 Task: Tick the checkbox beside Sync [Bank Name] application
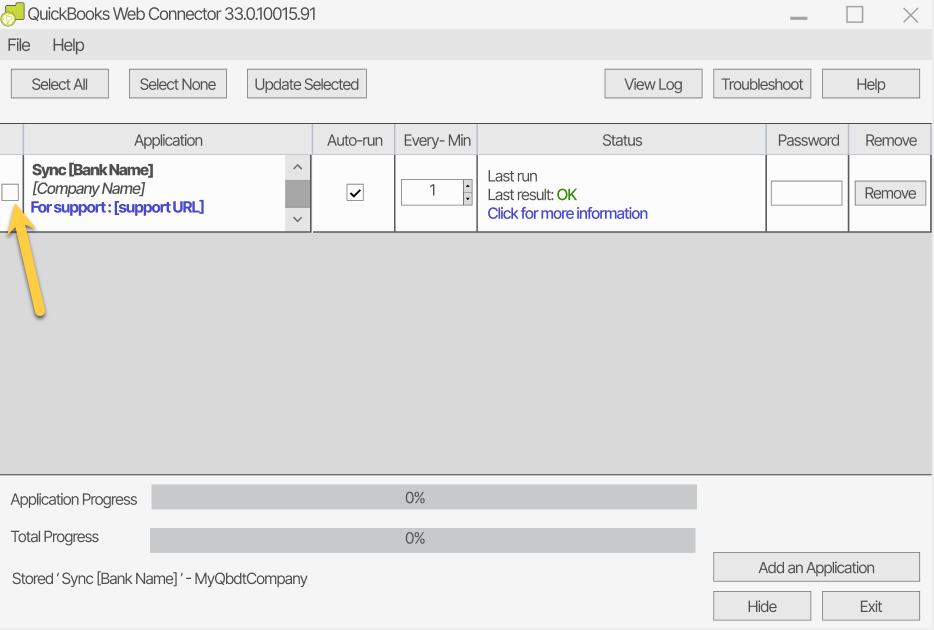tap(11, 193)
